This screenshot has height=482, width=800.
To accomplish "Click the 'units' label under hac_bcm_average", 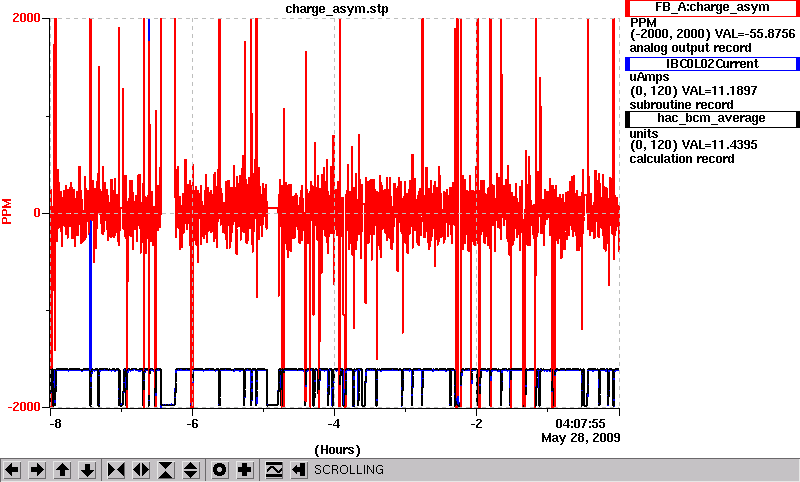I will pos(644,134).
